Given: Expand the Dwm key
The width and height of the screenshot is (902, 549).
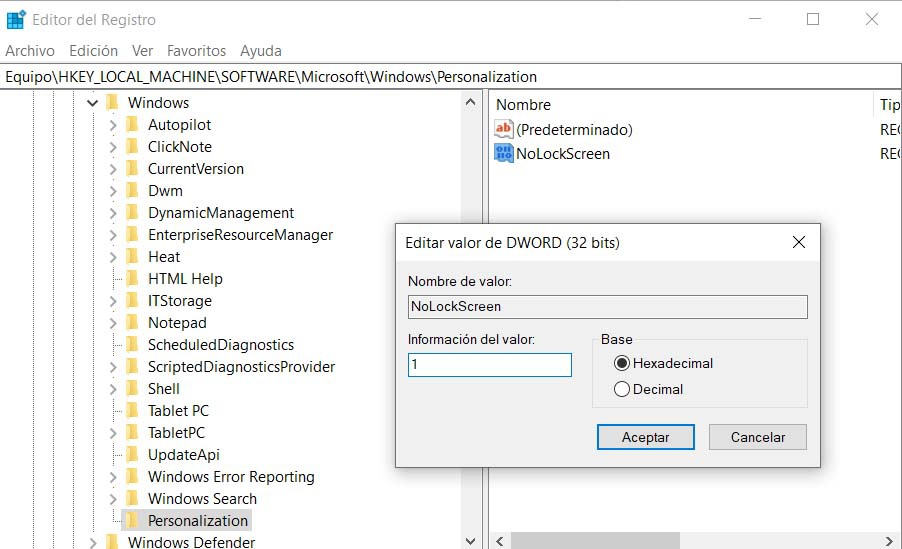Looking at the screenshot, I should 113,190.
